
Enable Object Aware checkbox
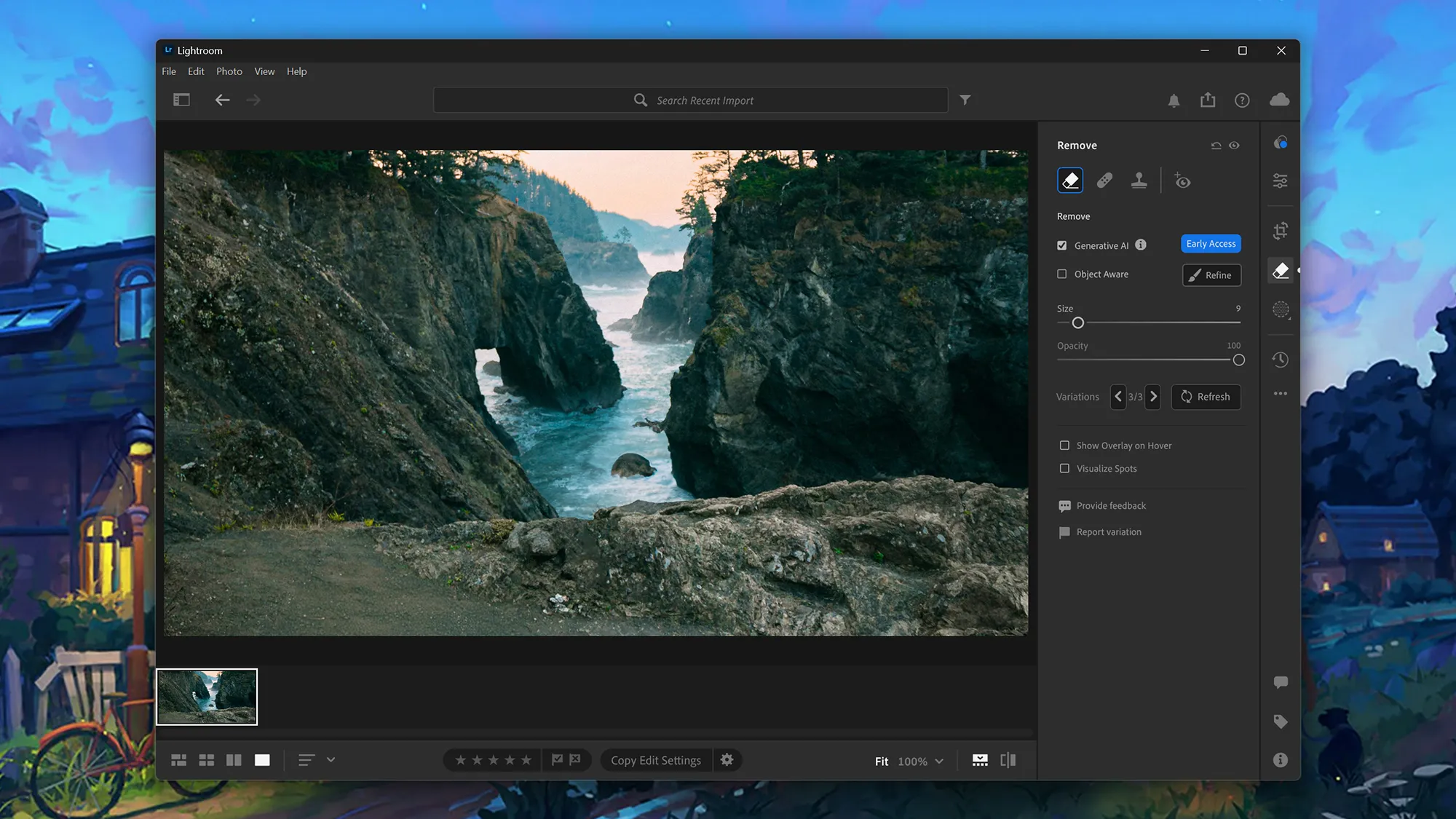1062,274
